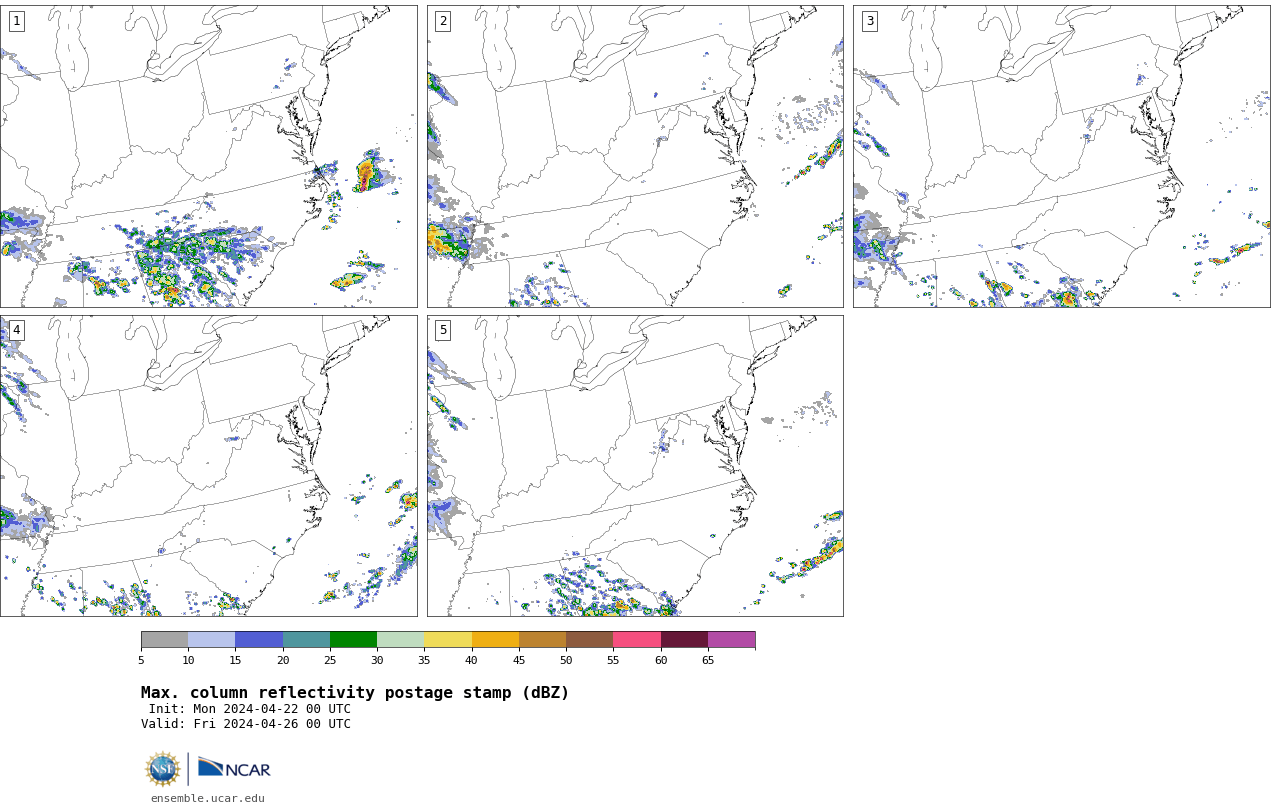The width and height of the screenshot is (1280, 809).
Task: Open ensemble member 4 reflectivity map
Action: point(209,466)
